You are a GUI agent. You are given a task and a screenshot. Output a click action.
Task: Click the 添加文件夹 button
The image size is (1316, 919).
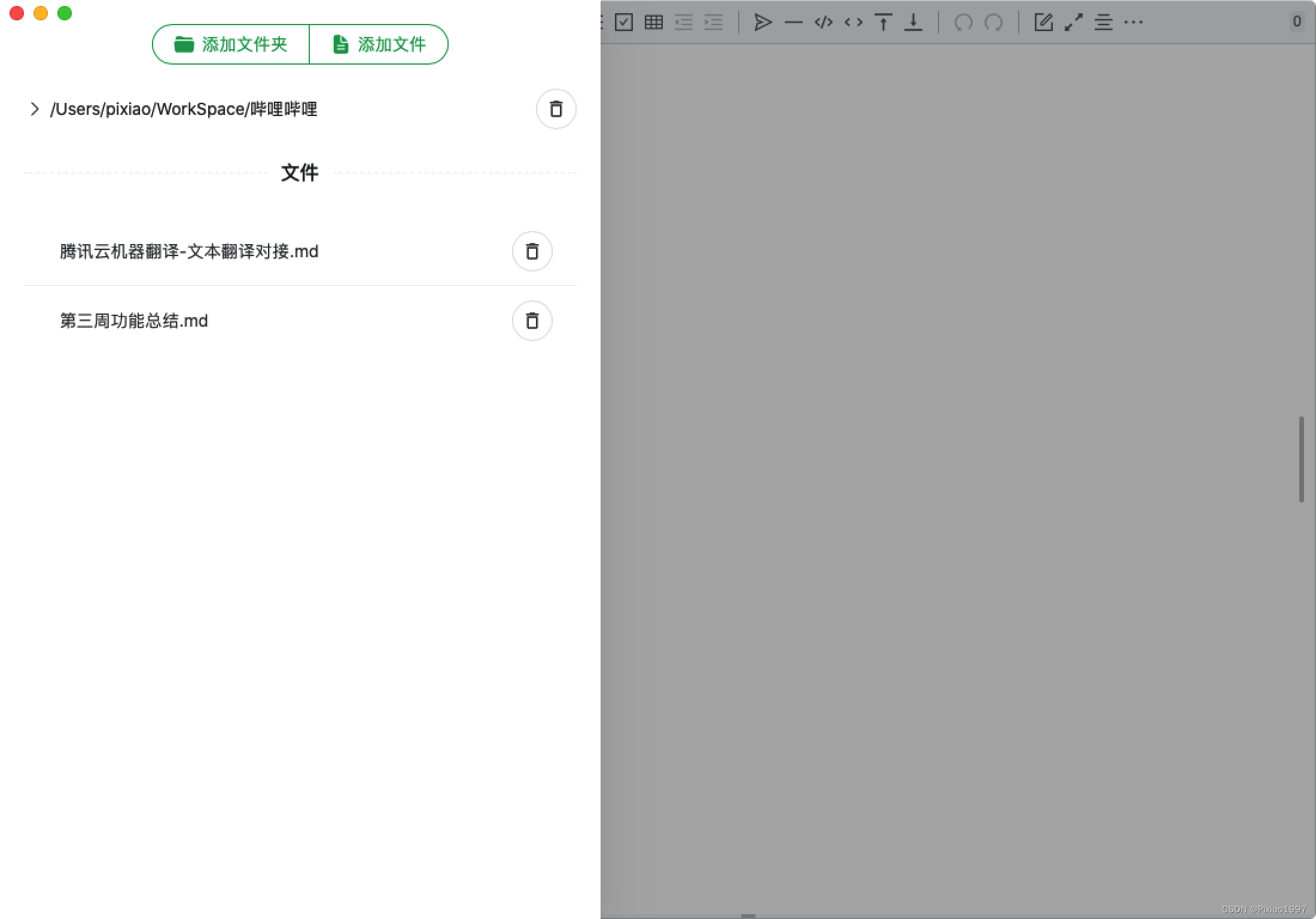click(231, 44)
